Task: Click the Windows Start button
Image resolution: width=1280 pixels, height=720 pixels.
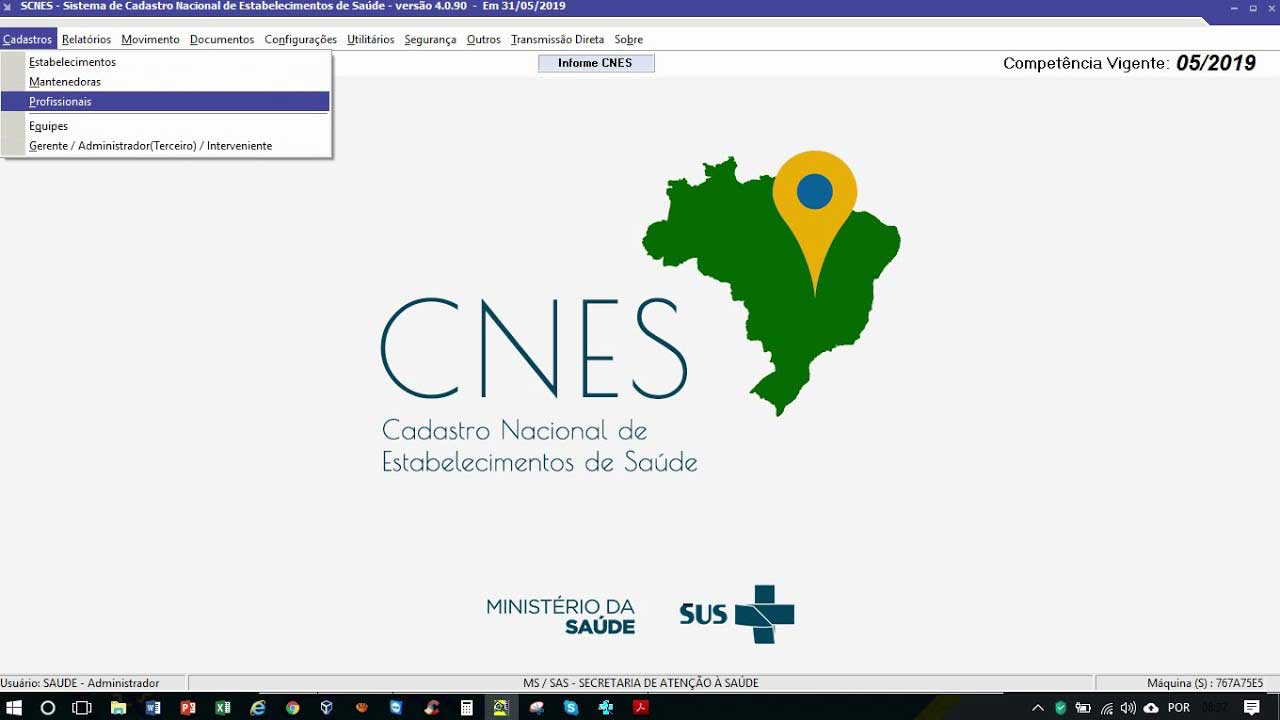Action: tap(15, 708)
